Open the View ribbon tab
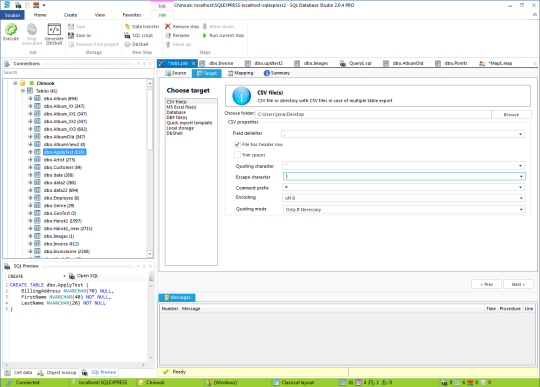 click(x=100, y=15)
